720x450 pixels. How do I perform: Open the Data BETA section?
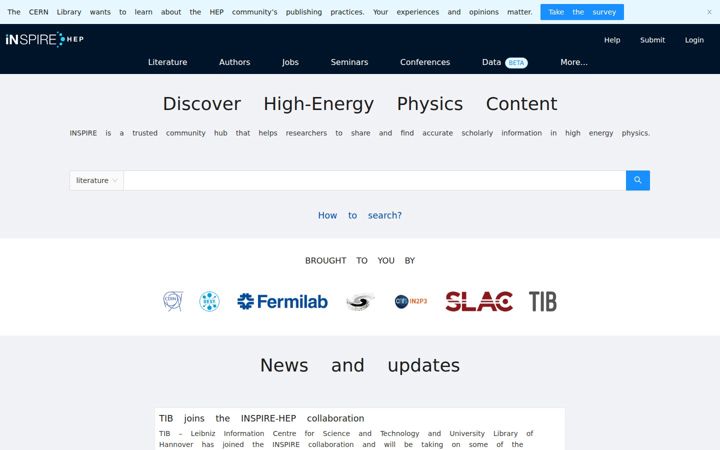coord(505,62)
